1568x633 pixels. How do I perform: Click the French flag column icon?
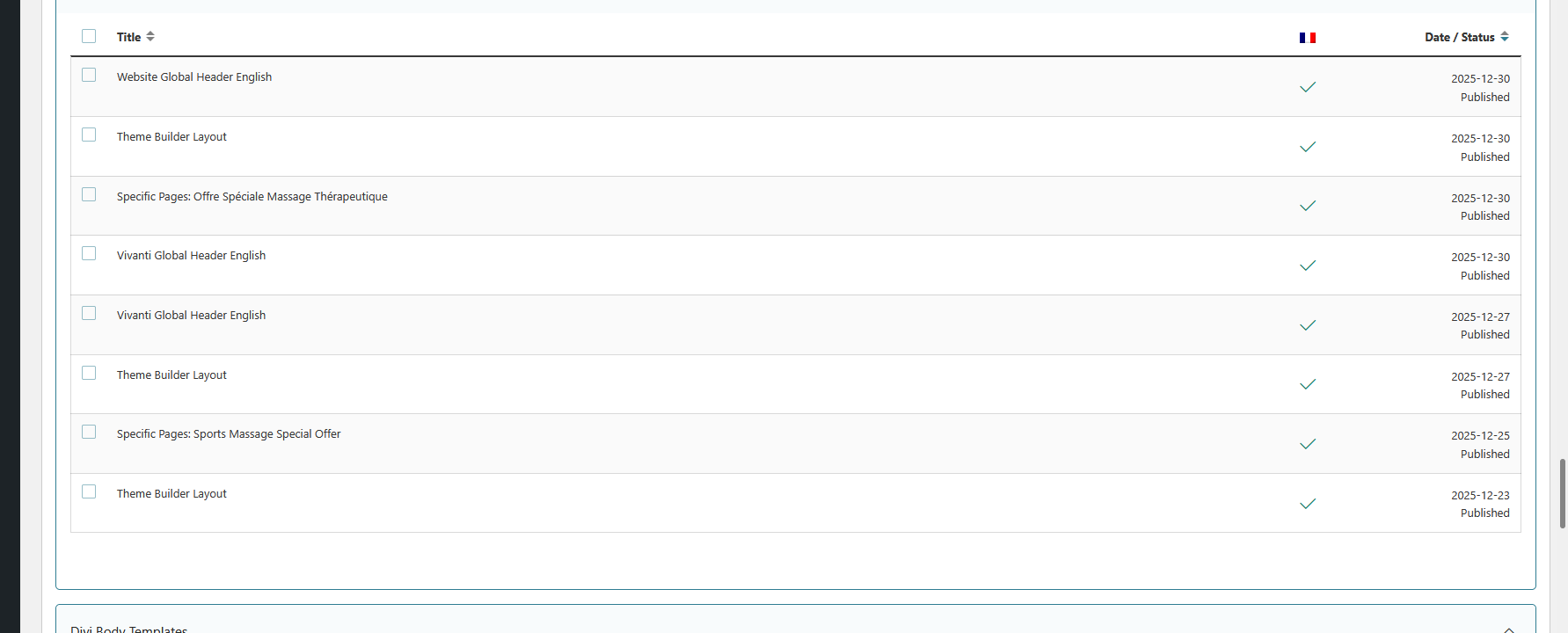point(1308,38)
